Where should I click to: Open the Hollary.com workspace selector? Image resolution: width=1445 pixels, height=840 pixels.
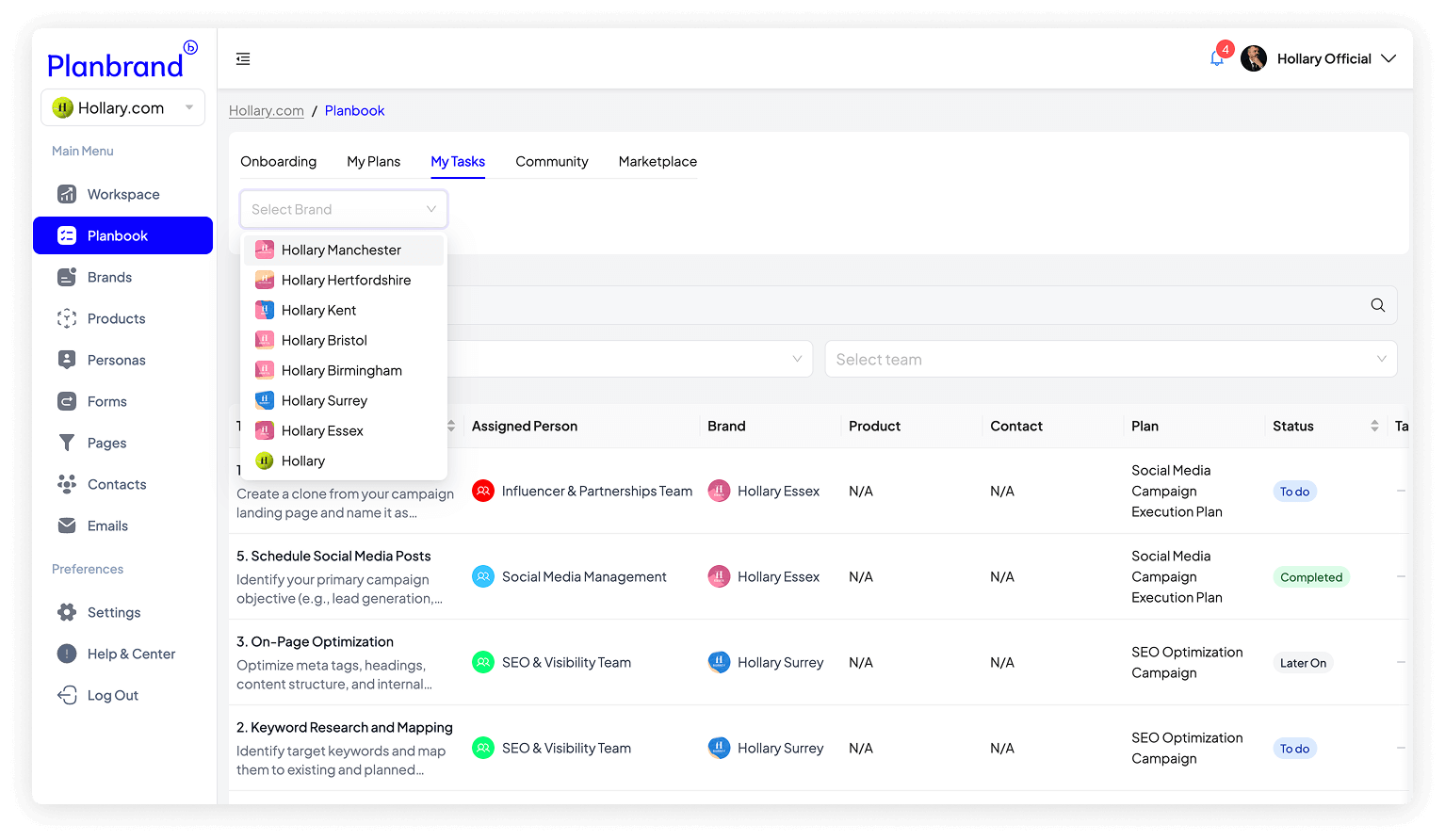pos(122,108)
